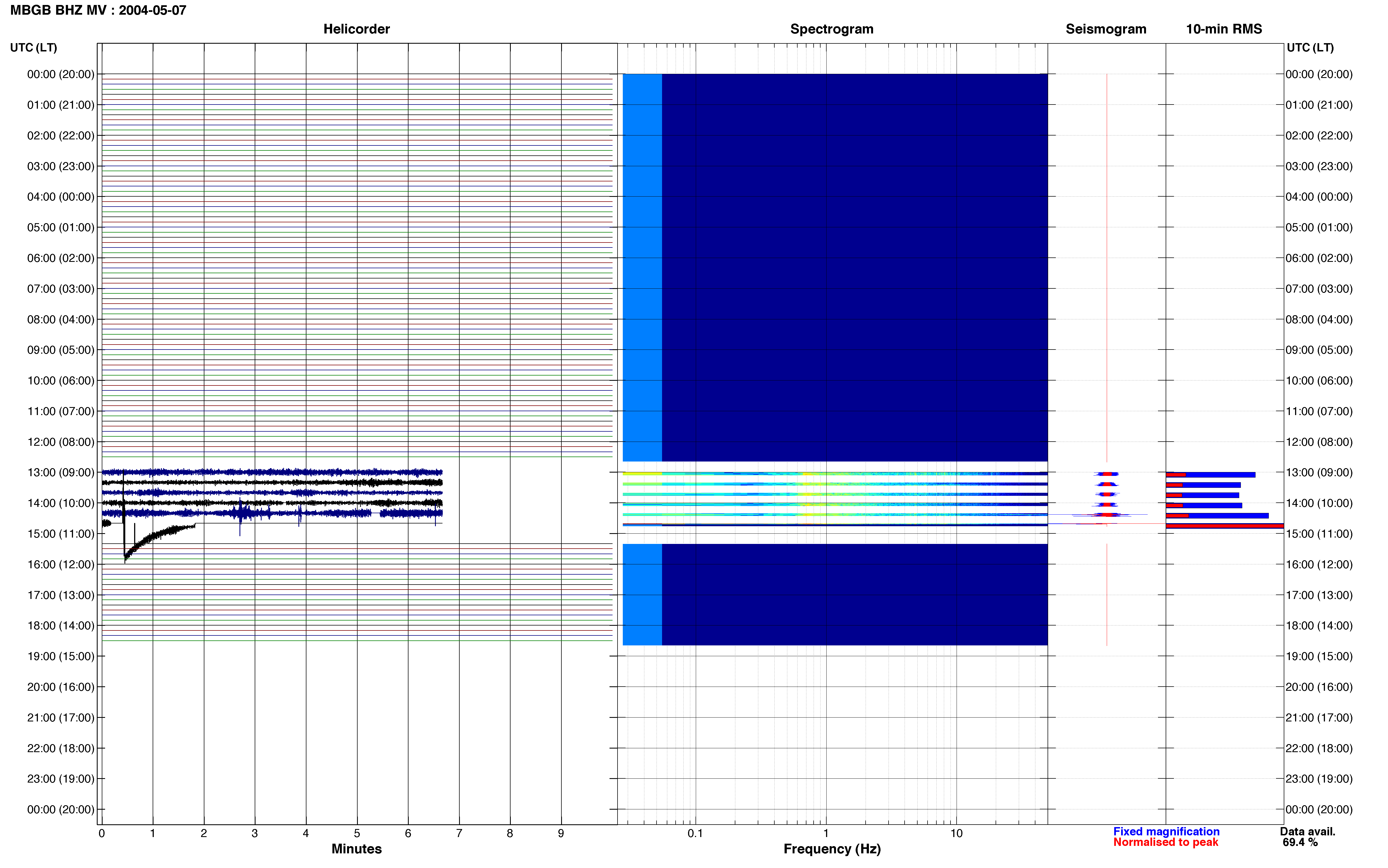Screen dimensions: 1388x868
Task: Click the '69.4 %' availability value
Action: (1300, 842)
